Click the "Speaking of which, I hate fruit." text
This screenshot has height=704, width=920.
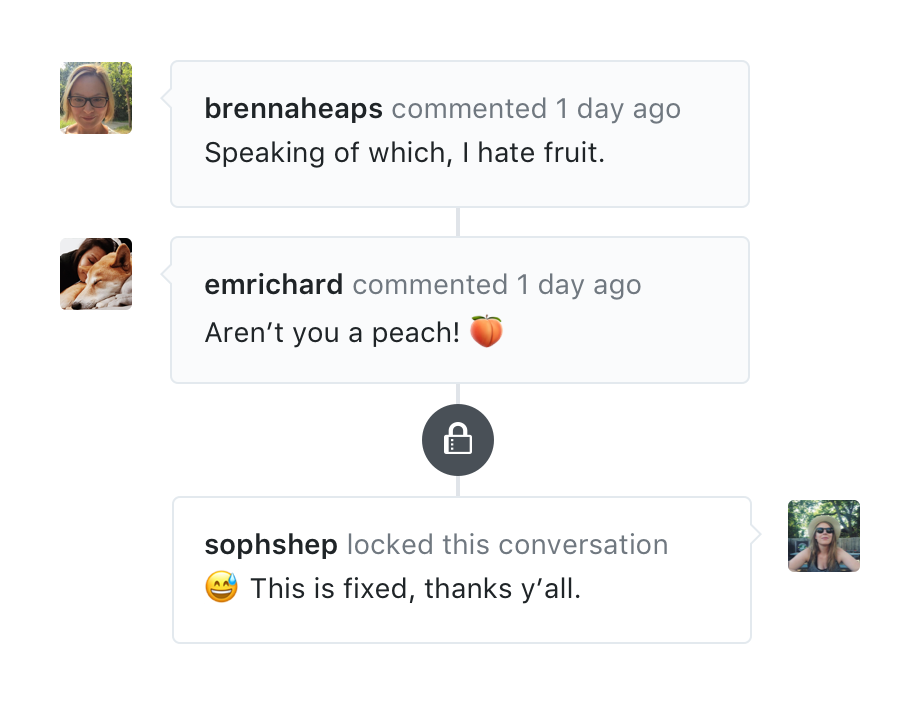point(404,154)
